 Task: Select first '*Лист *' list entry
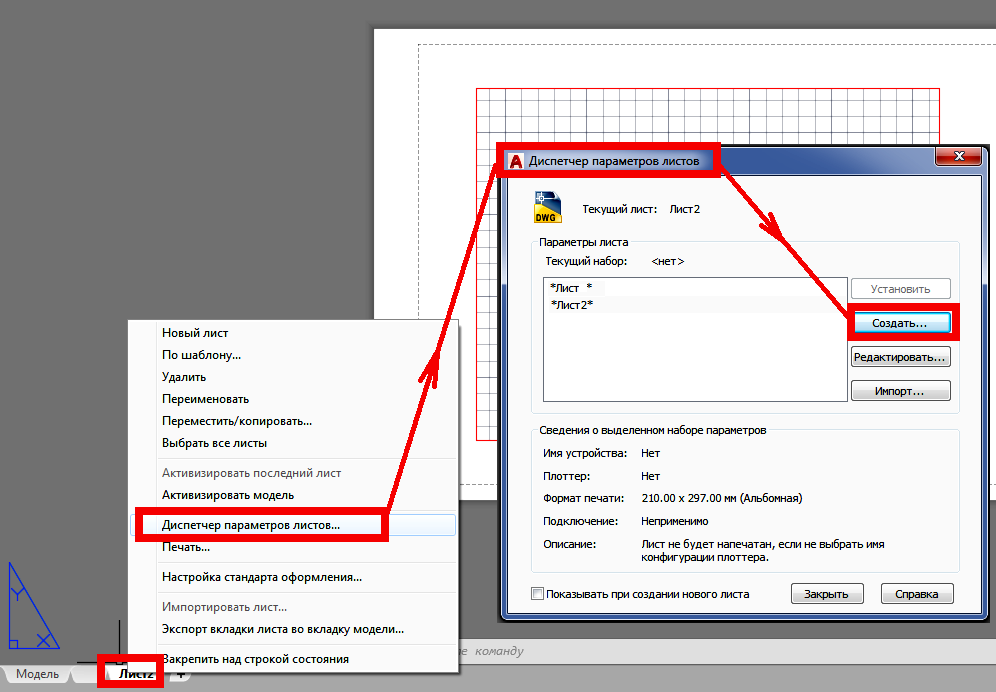(x=571, y=287)
